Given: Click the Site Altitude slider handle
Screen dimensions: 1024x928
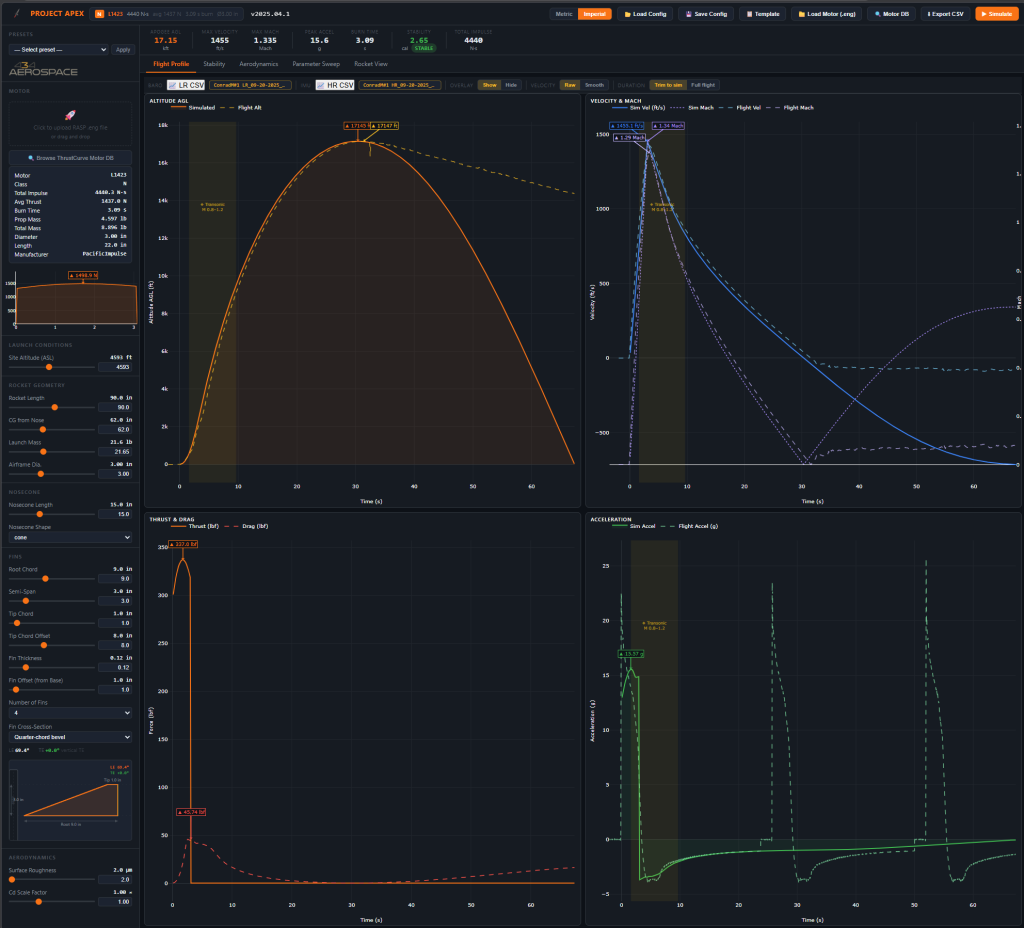Looking at the screenshot, I should click(49, 367).
